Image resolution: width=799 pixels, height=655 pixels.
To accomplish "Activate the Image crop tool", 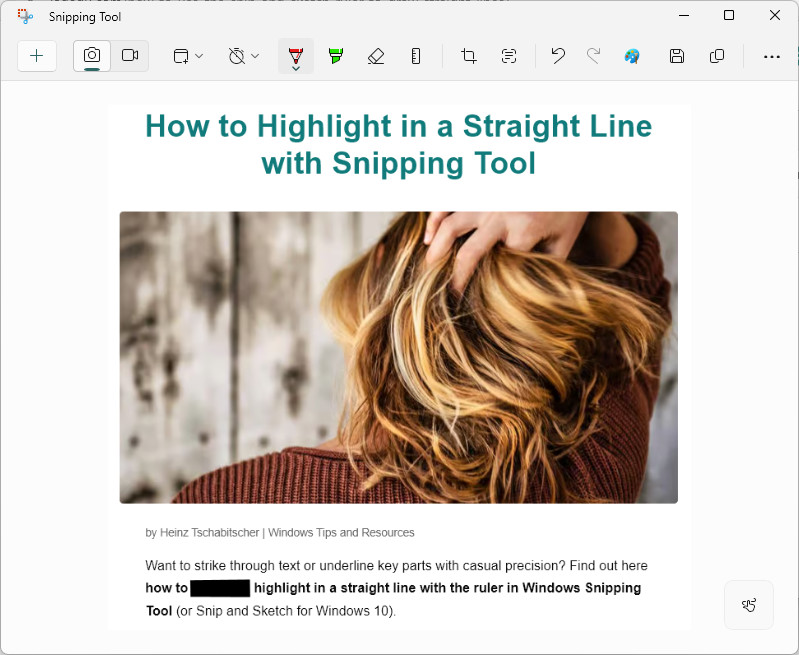I will pyautogui.click(x=469, y=56).
